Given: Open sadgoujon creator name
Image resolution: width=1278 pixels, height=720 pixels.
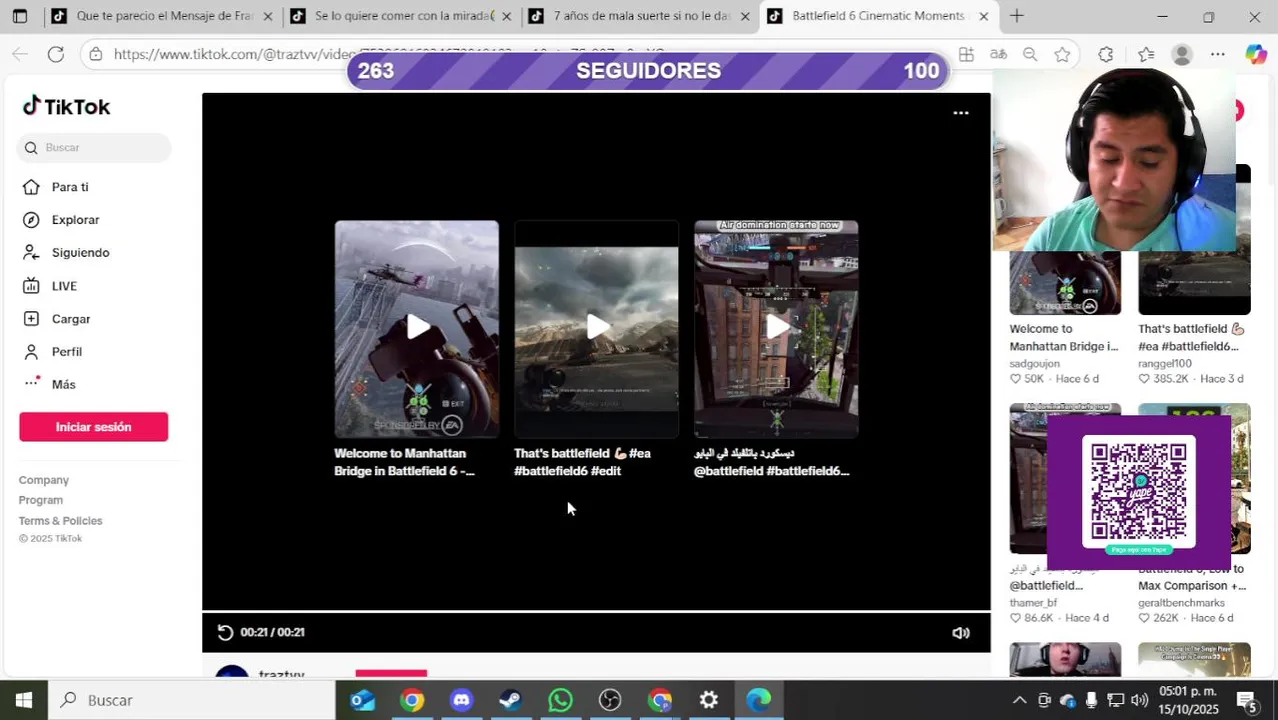Looking at the screenshot, I should (1034, 364).
